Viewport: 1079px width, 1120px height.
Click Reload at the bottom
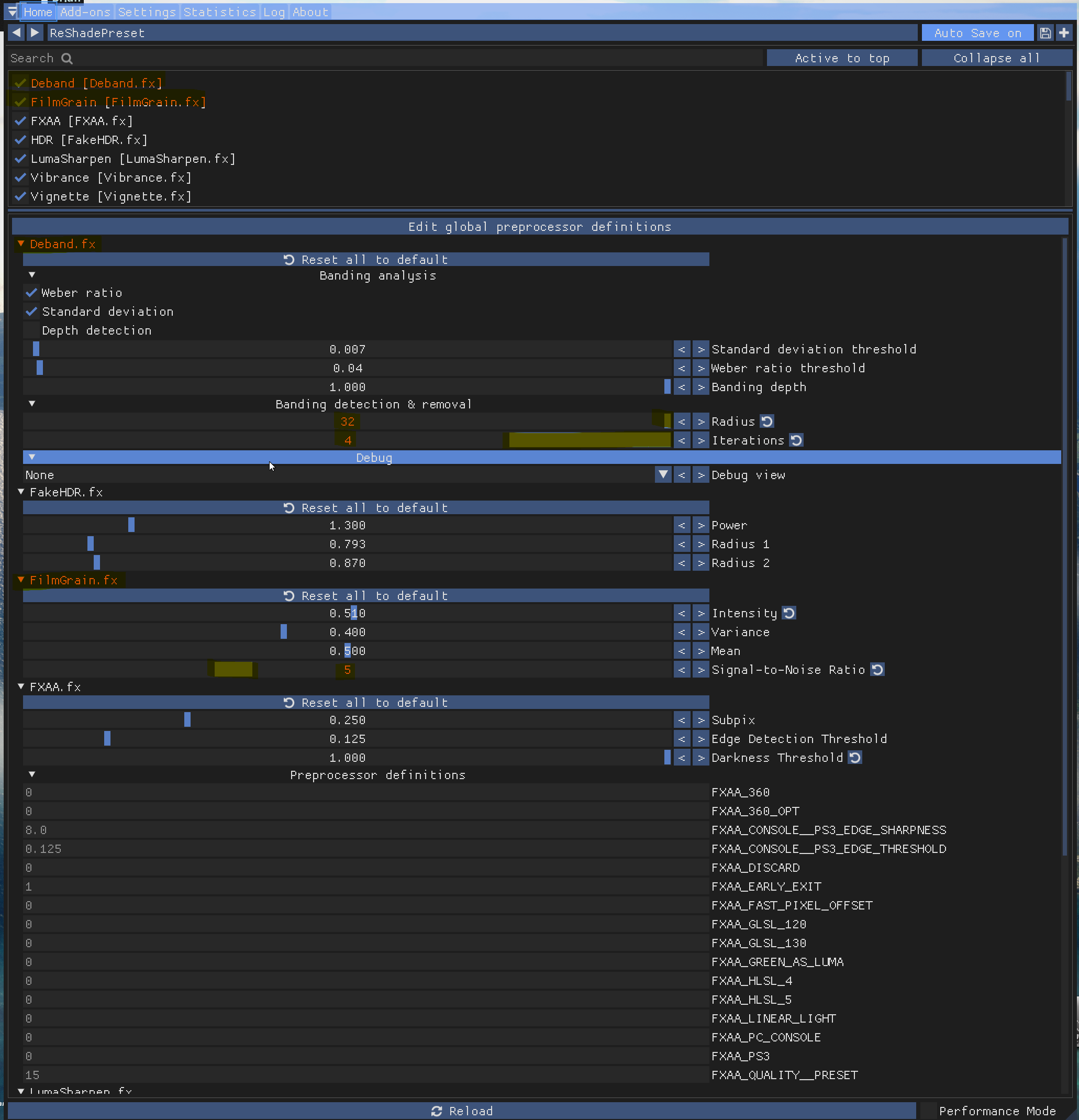click(x=462, y=1111)
